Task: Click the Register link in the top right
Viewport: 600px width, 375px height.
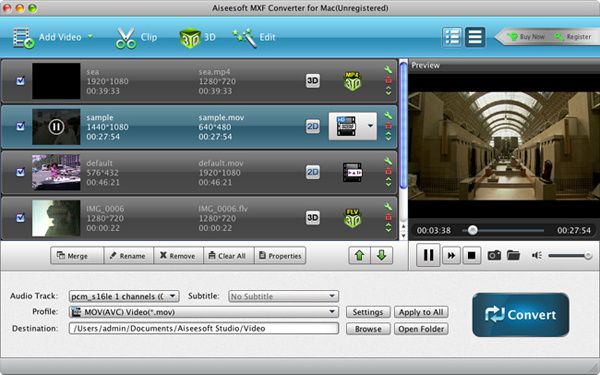Action: pyautogui.click(x=573, y=37)
